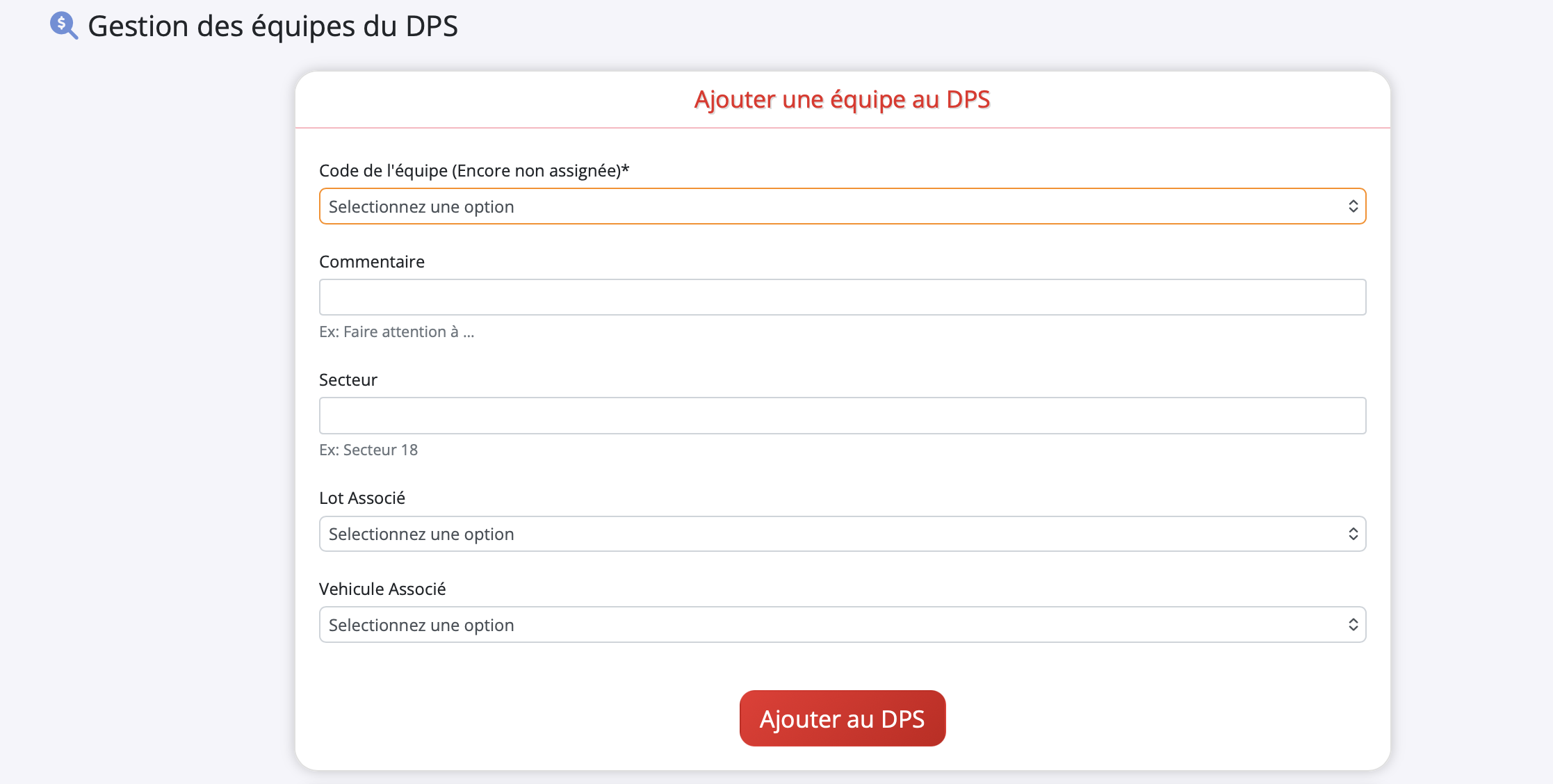Click the dollar magnifier icon beside the title
Image resolution: width=1553 pixels, height=784 pixels.
click(63, 26)
